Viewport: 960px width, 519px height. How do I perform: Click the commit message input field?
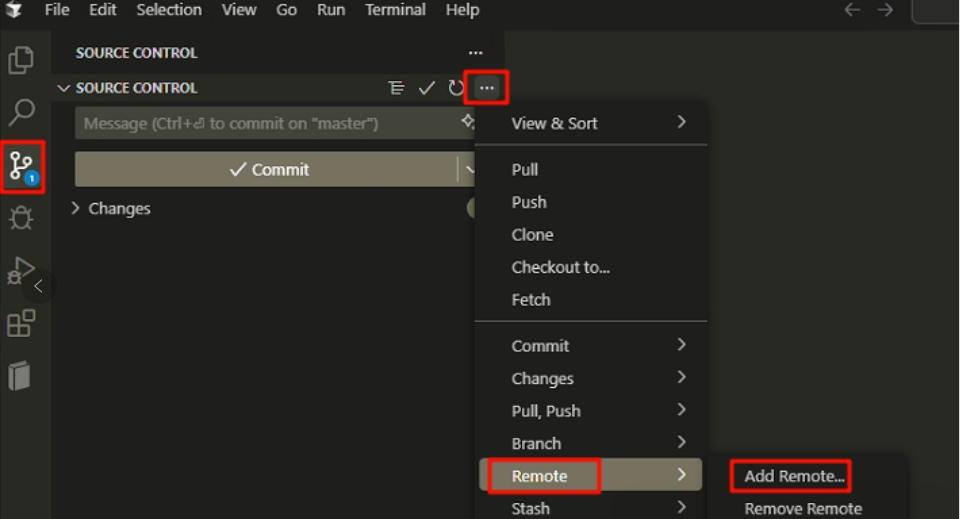265,123
